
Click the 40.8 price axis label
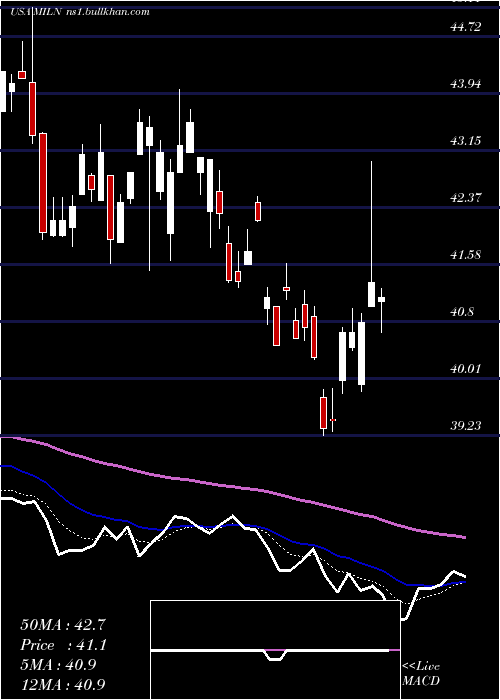click(462, 312)
